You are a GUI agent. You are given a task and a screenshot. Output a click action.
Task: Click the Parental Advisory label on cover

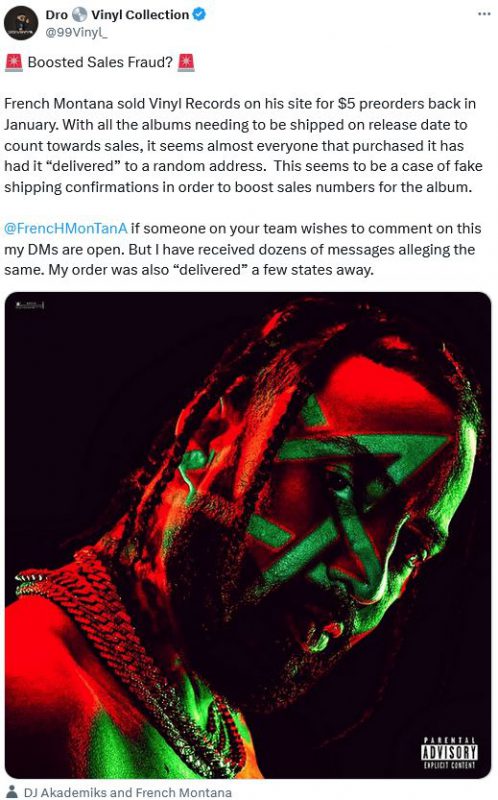click(449, 752)
